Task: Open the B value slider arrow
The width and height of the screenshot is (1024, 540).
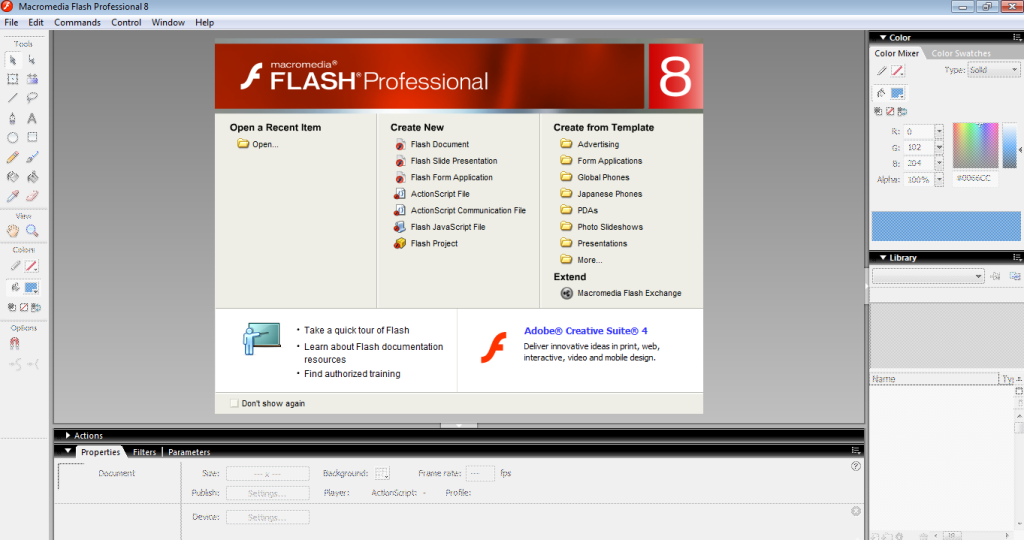Action: (x=939, y=163)
